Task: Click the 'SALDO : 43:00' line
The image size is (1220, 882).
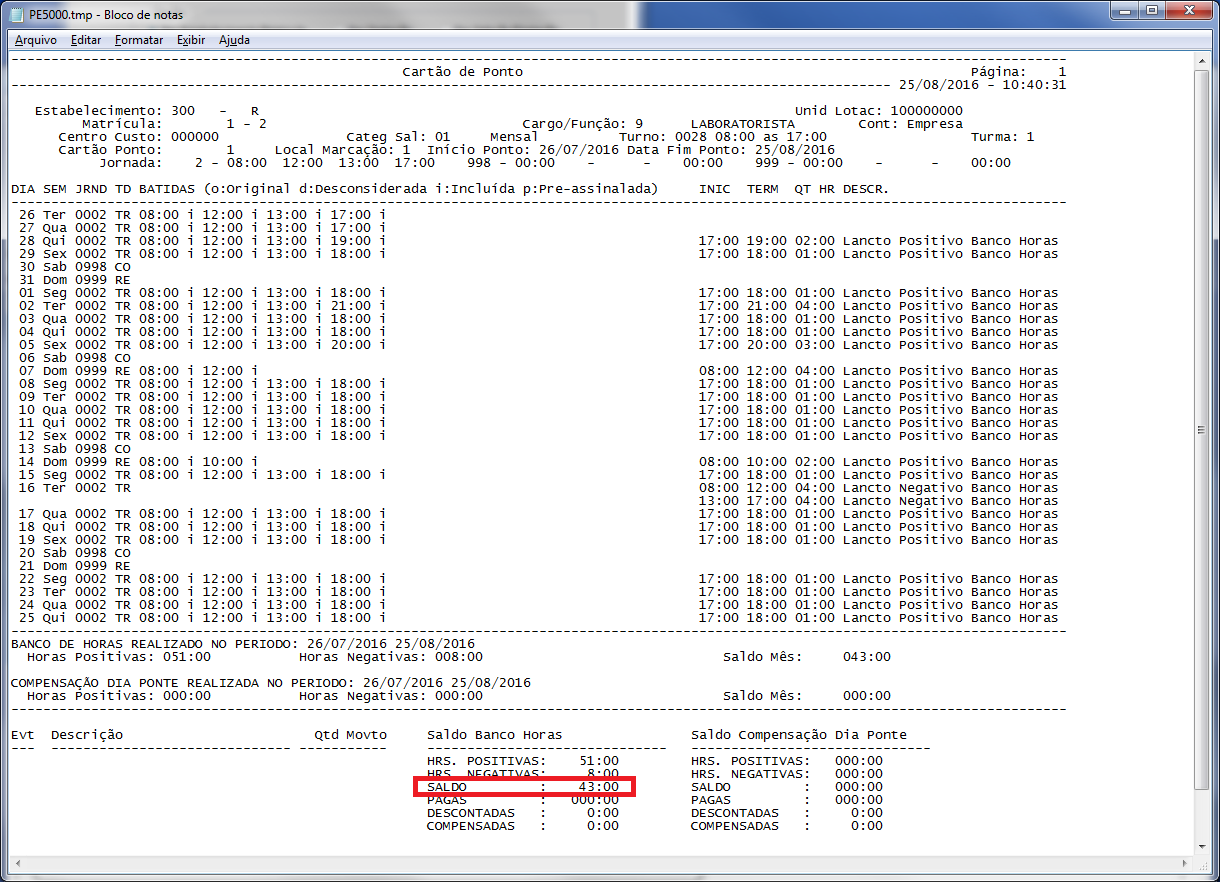Action: (x=523, y=787)
